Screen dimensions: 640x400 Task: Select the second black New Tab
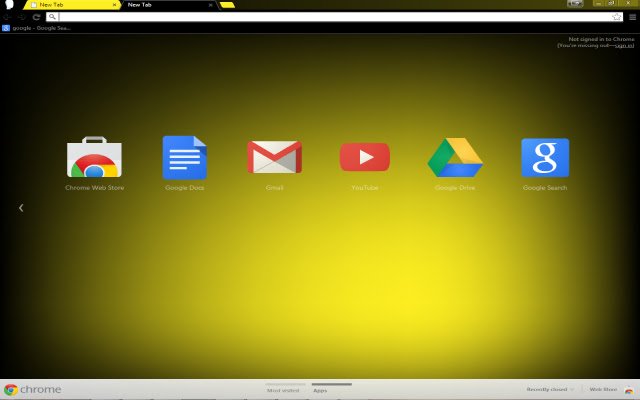tap(168, 5)
